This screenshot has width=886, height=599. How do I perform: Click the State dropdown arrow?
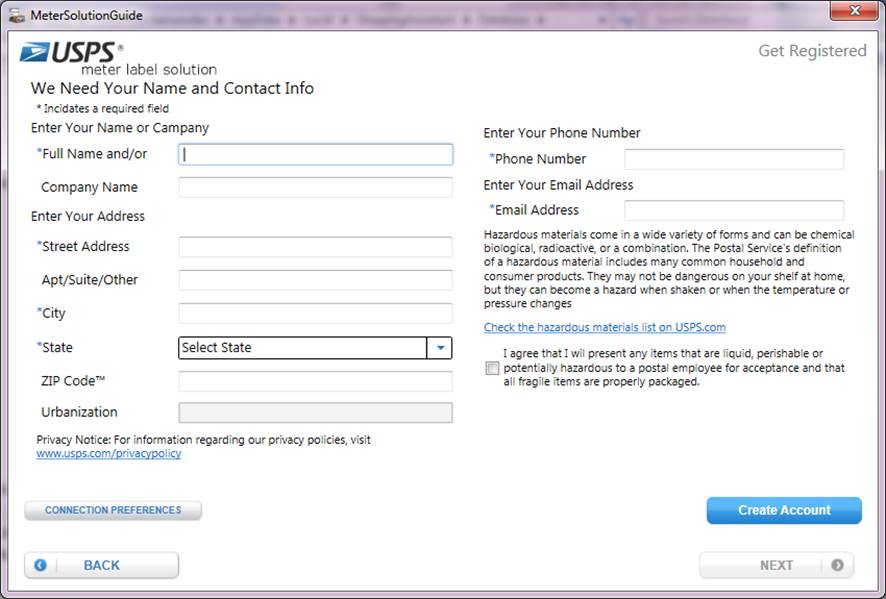(x=440, y=348)
